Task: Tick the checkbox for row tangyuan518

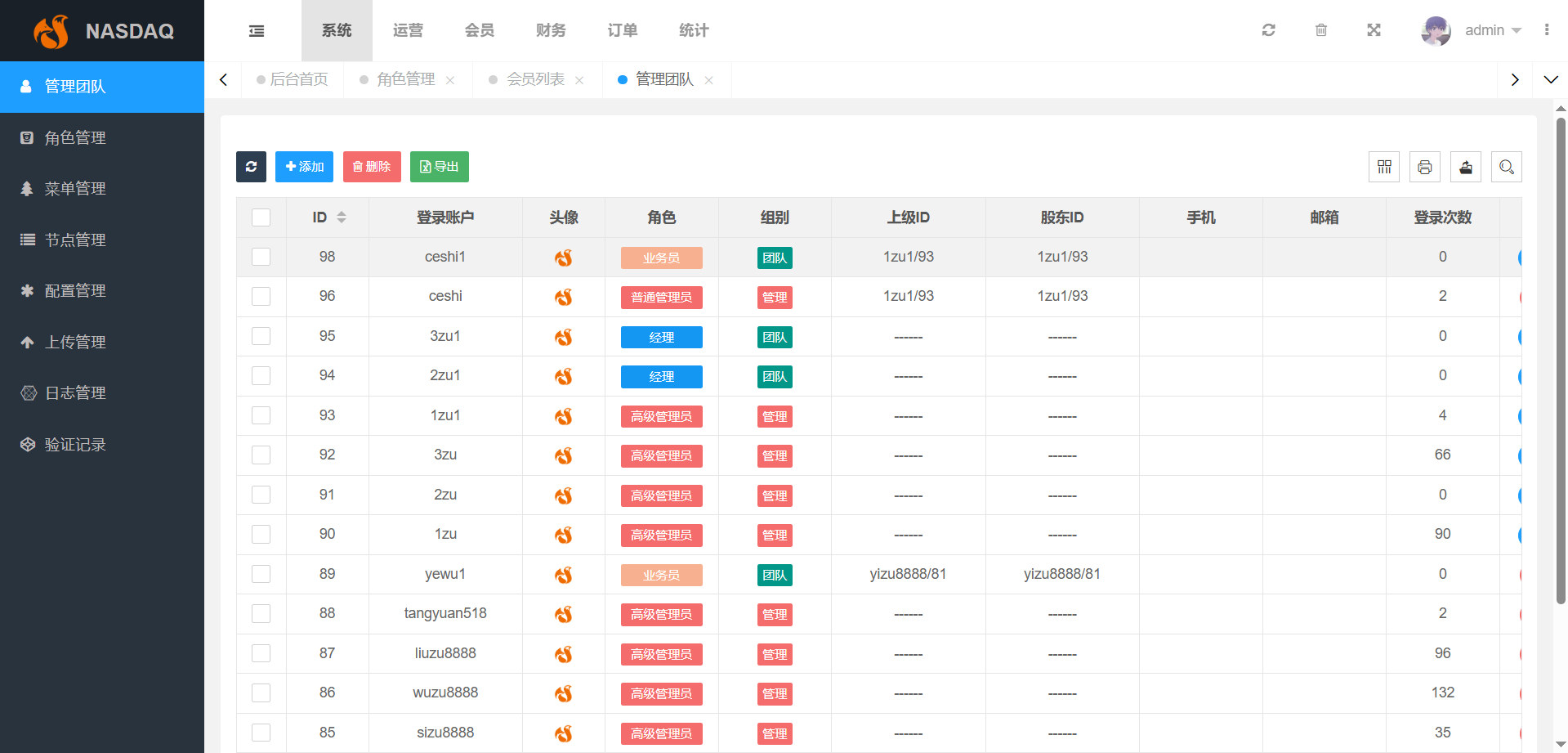Action: coord(261,613)
